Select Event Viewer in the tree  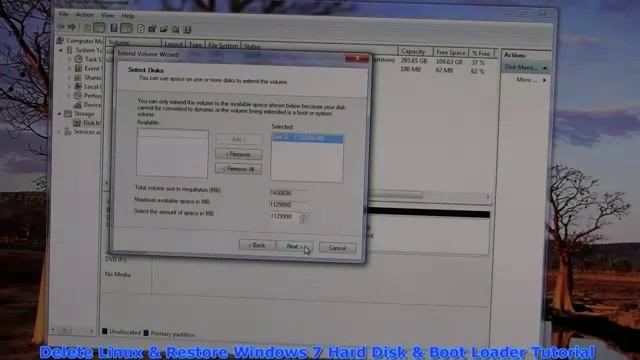click(x=89, y=69)
